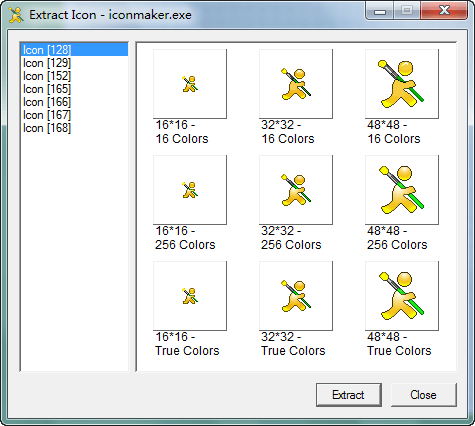Select the 16*16 True Colors icon preview
This screenshot has width=475, height=426.
(190, 296)
